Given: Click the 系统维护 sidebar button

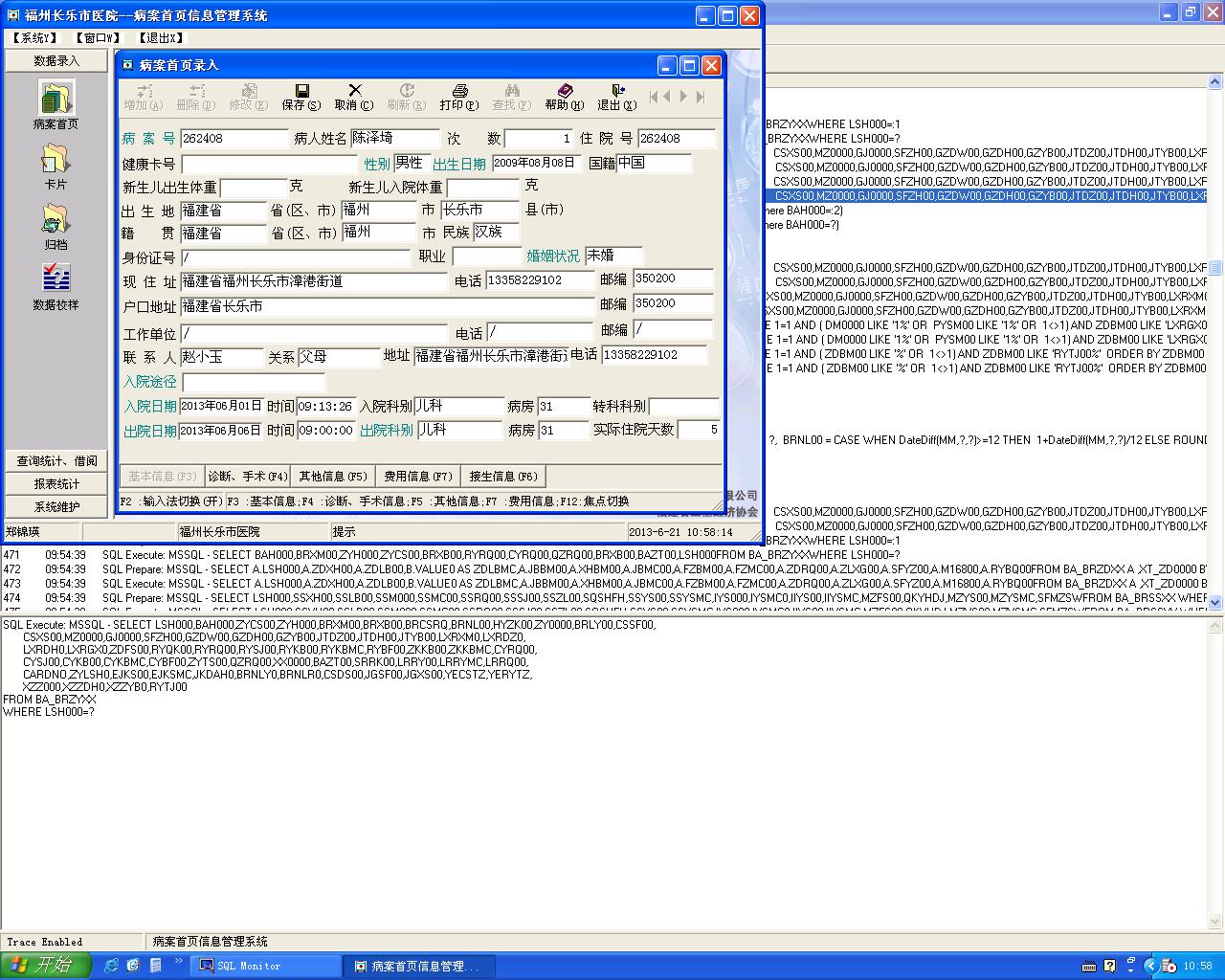Looking at the screenshot, I should click(x=56, y=506).
